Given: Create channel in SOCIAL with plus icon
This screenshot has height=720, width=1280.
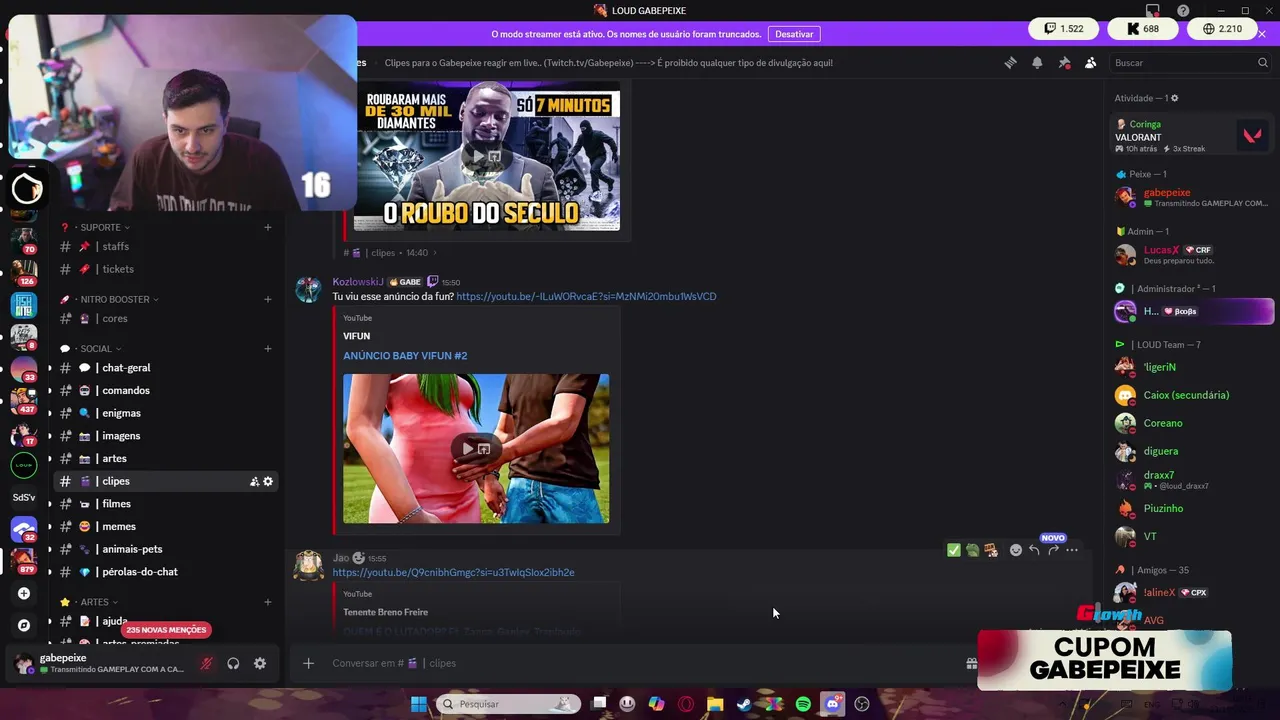Looking at the screenshot, I should coord(267,349).
